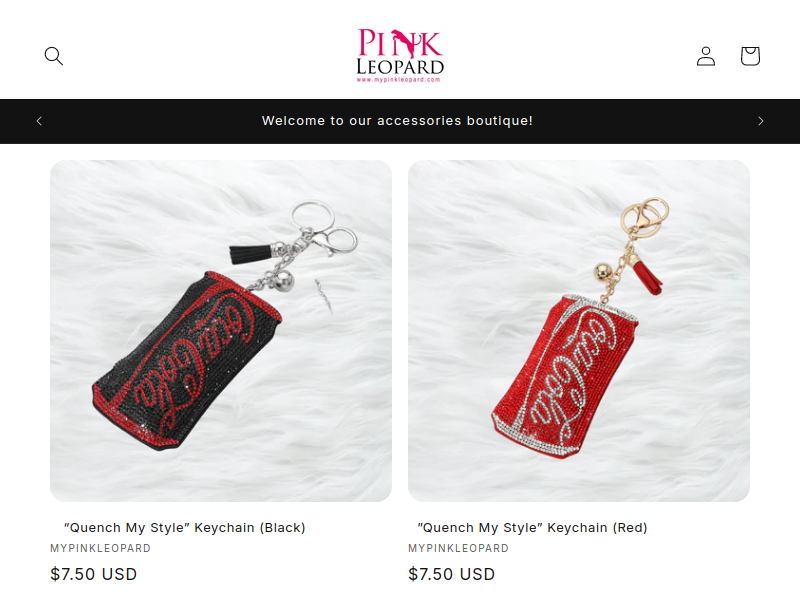Screen dimensions: 800x600
Task: Open the account login icon
Action: click(706, 56)
